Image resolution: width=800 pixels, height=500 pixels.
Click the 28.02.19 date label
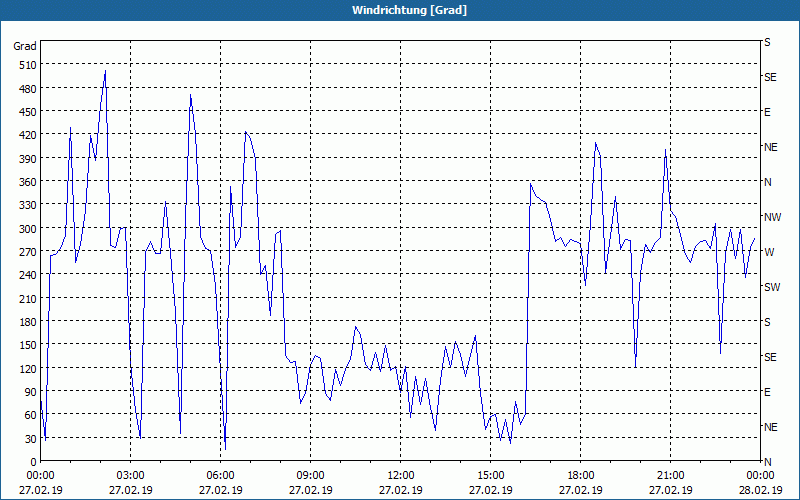point(760,490)
